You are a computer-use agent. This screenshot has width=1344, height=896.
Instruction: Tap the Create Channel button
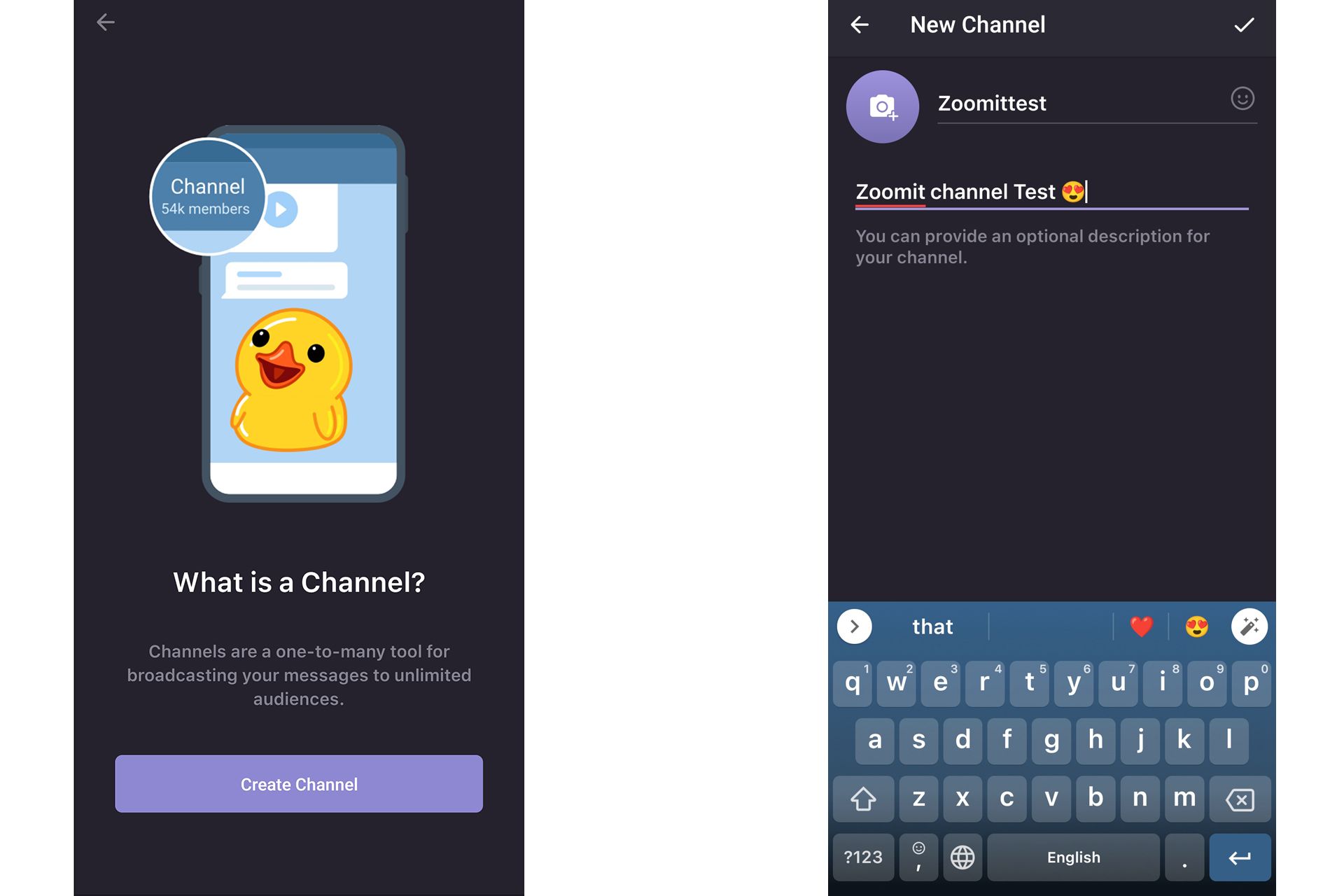[x=299, y=784]
